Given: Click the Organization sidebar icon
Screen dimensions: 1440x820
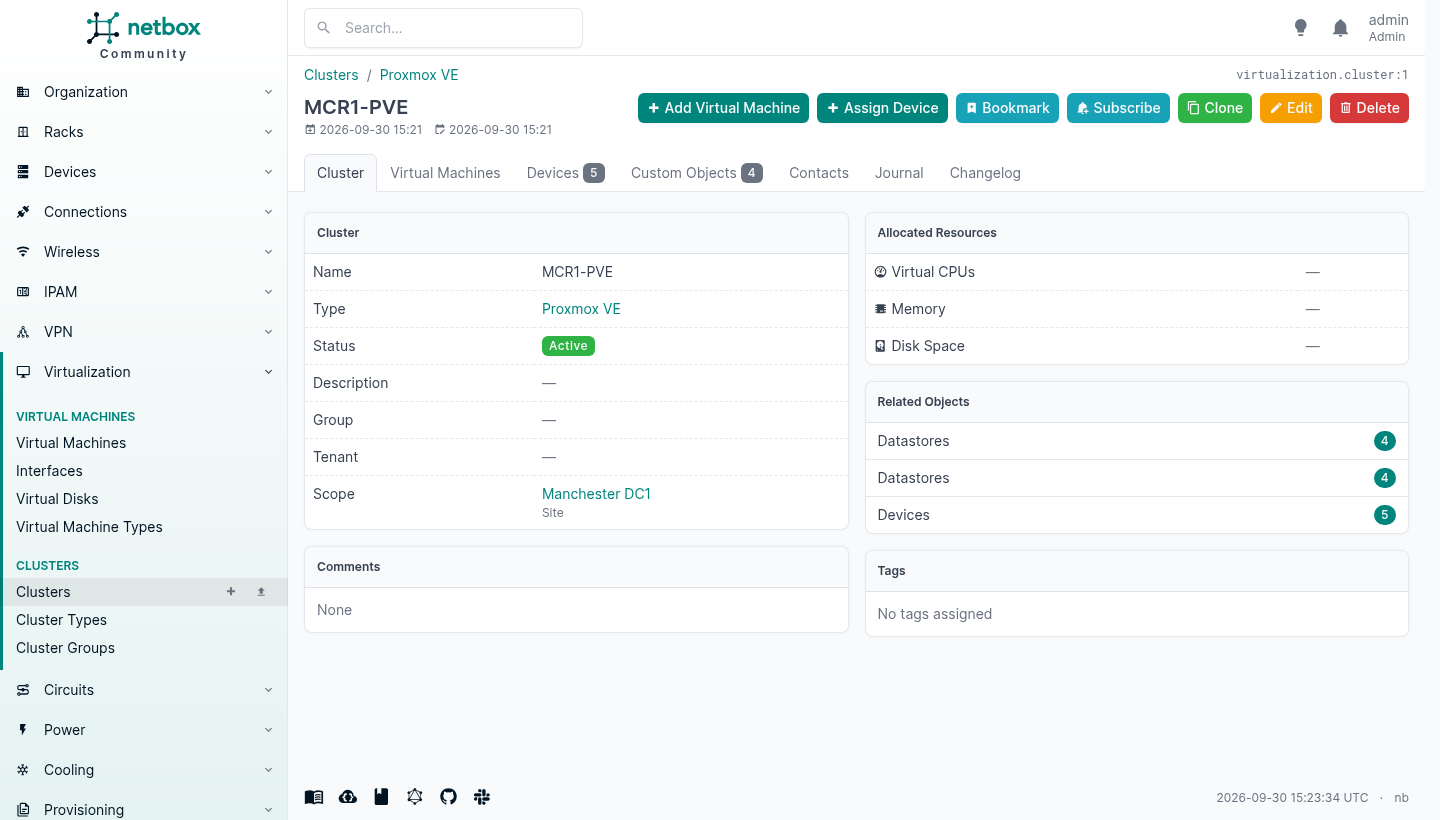Looking at the screenshot, I should coord(23,92).
